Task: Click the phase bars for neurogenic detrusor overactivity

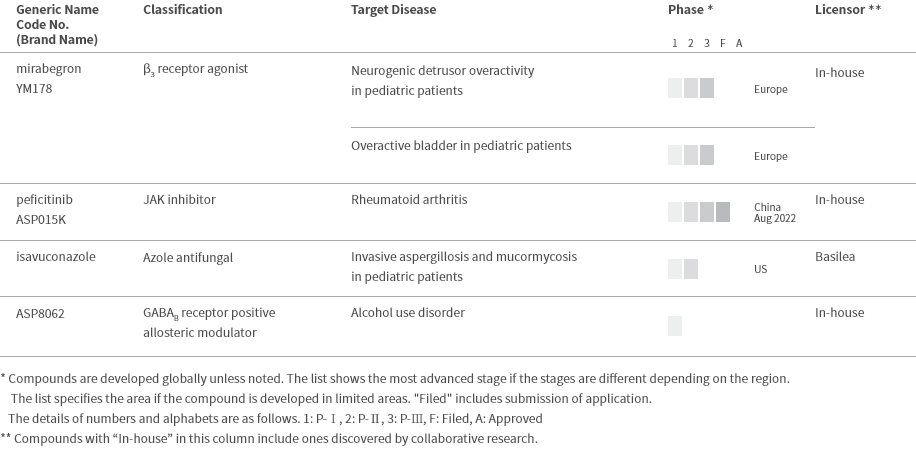Action: coord(691,88)
